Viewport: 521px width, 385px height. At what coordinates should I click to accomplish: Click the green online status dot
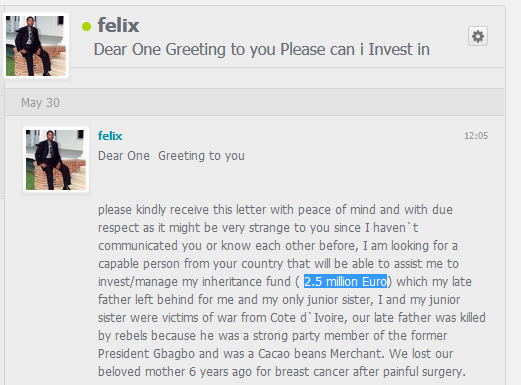86,26
